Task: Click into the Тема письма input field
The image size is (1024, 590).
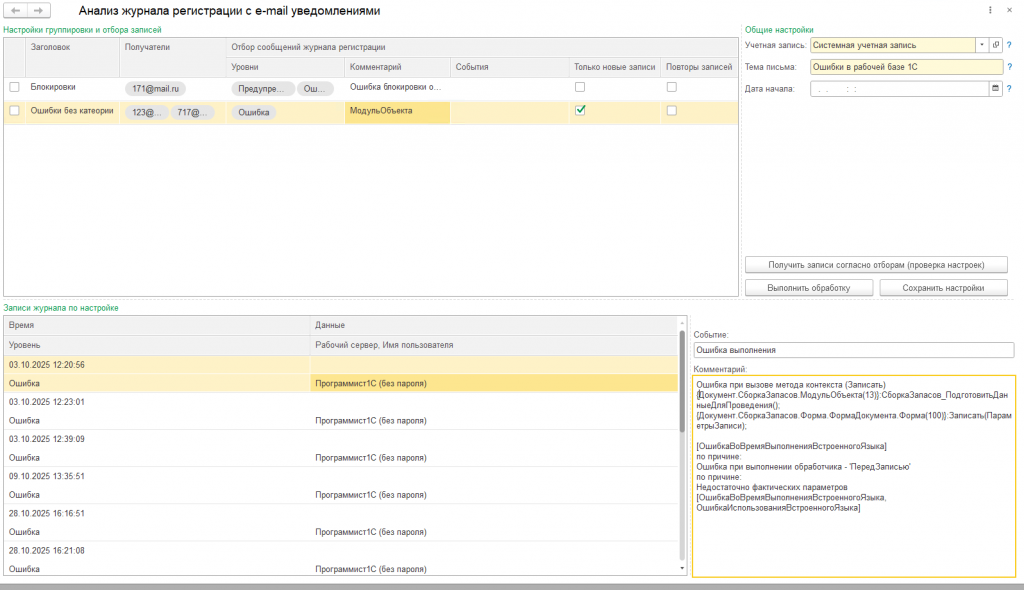Action: [905, 67]
